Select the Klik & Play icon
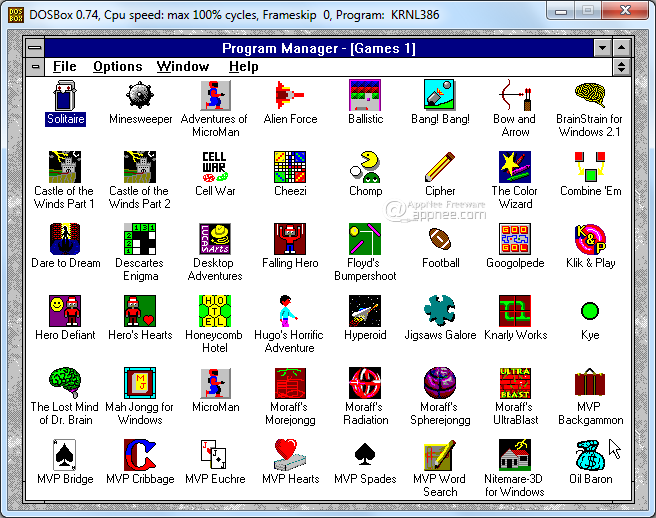Image resolution: width=656 pixels, height=518 pixels. click(590, 239)
